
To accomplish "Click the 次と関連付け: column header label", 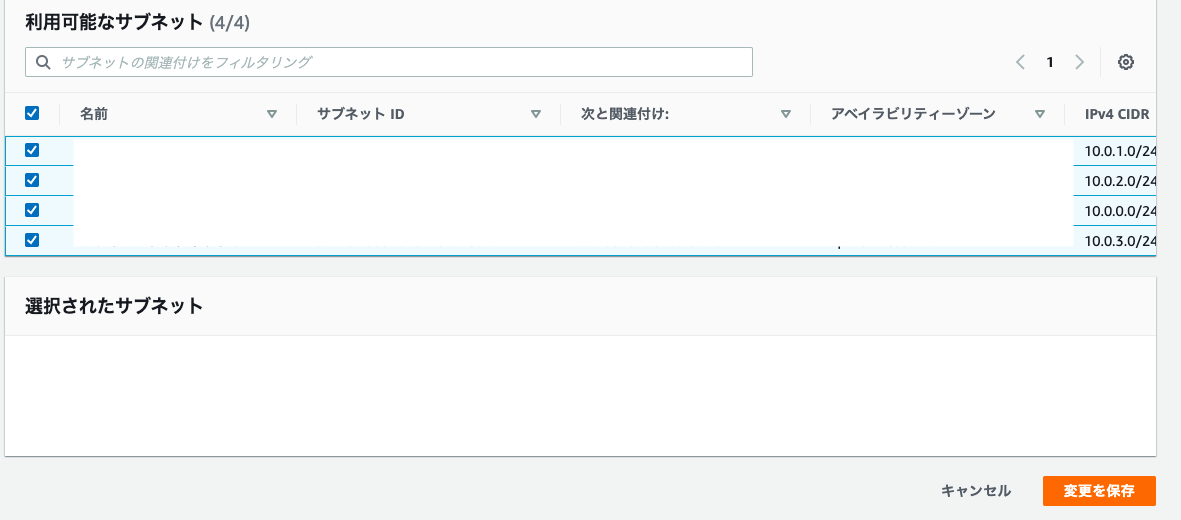I will 625,115.
